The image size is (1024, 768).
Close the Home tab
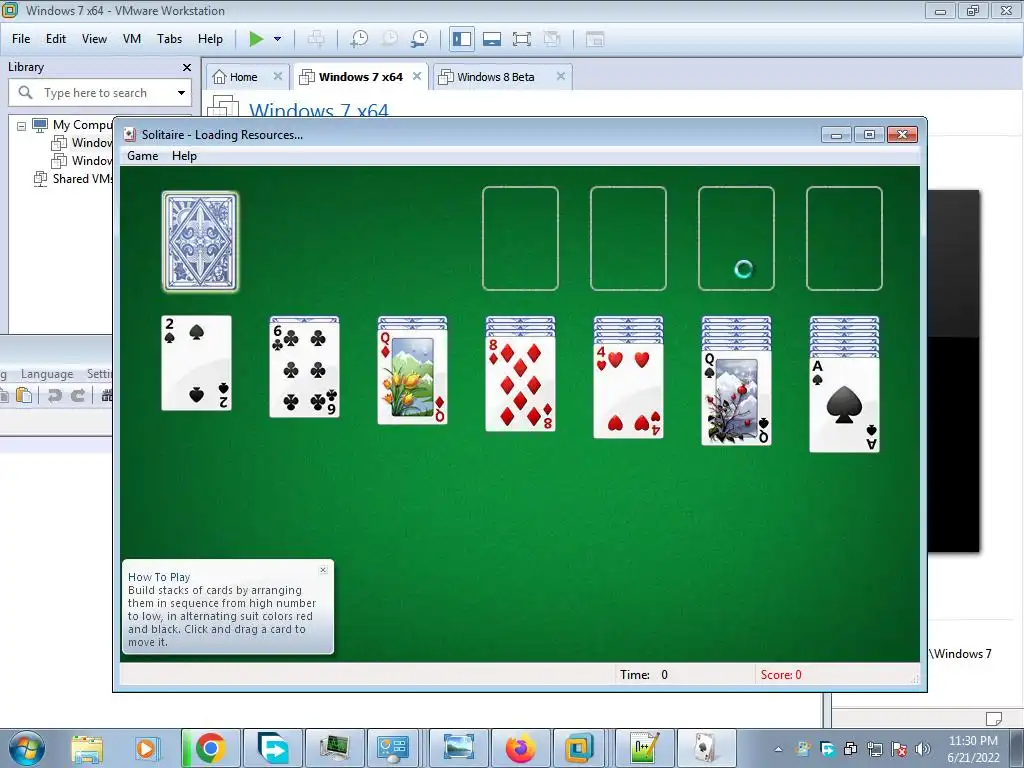pos(278,76)
